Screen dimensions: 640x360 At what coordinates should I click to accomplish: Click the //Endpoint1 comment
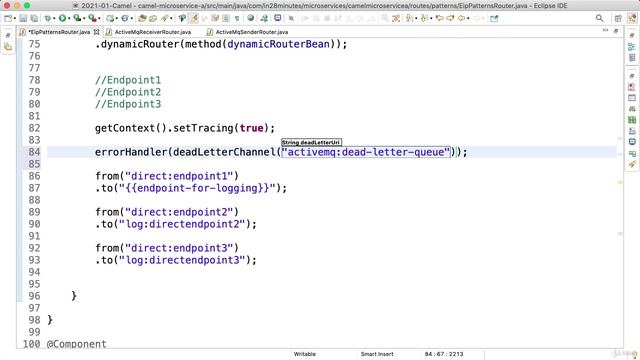(128, 80)
